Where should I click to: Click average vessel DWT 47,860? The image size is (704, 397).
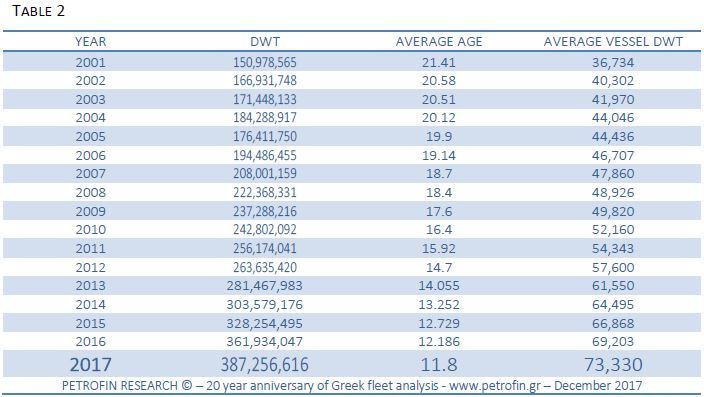pyautogui.click(x=613, y=173)
